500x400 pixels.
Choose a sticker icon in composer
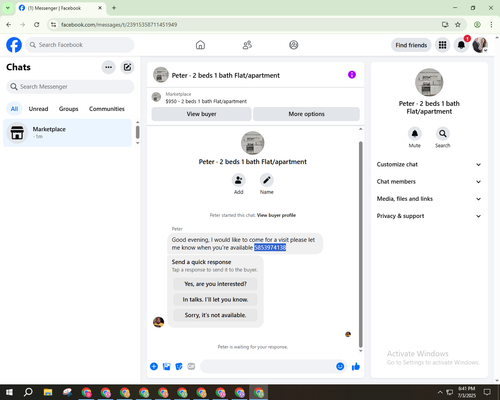pos(179,367)
